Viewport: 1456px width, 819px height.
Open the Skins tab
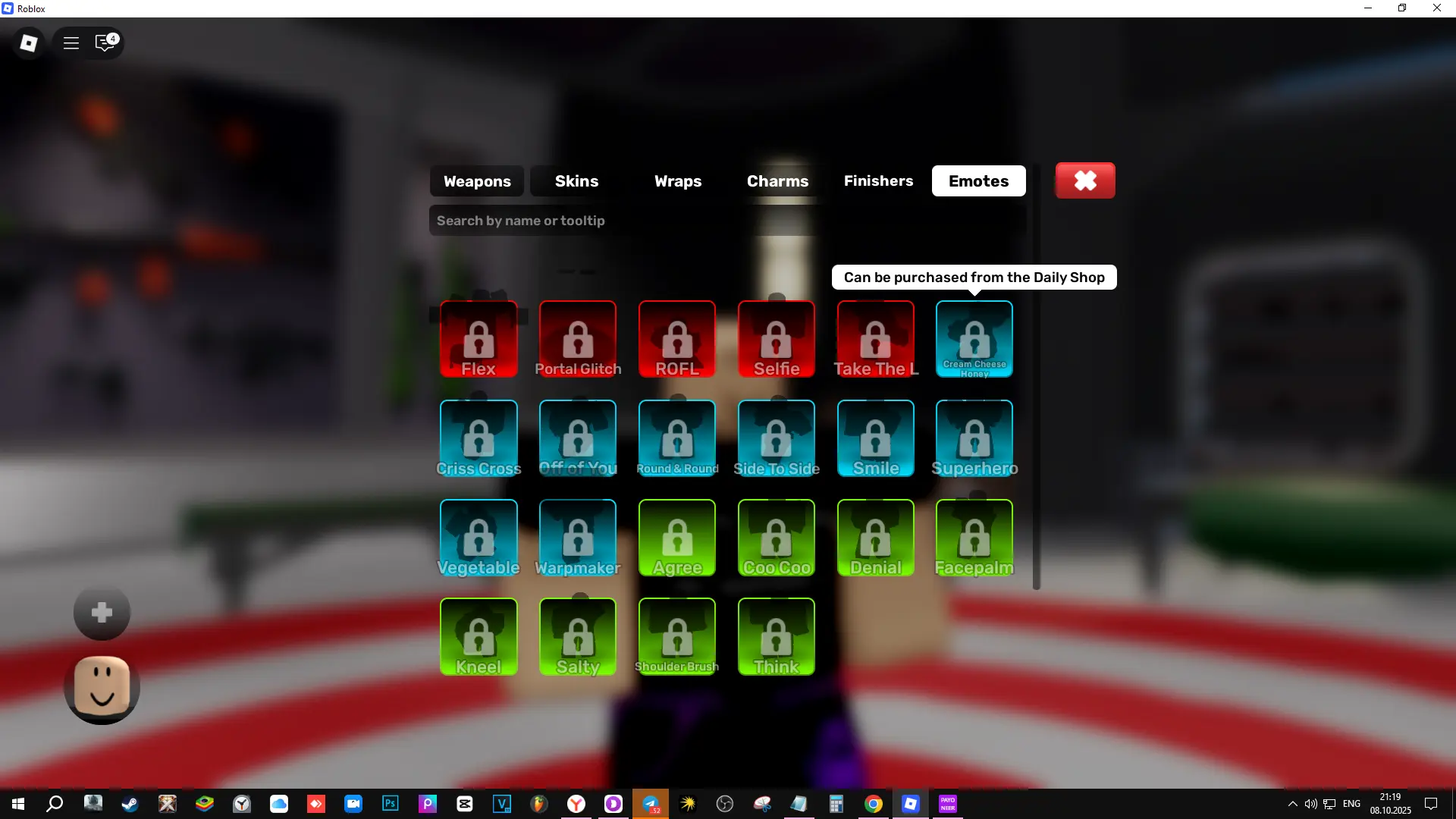point(576,181)
